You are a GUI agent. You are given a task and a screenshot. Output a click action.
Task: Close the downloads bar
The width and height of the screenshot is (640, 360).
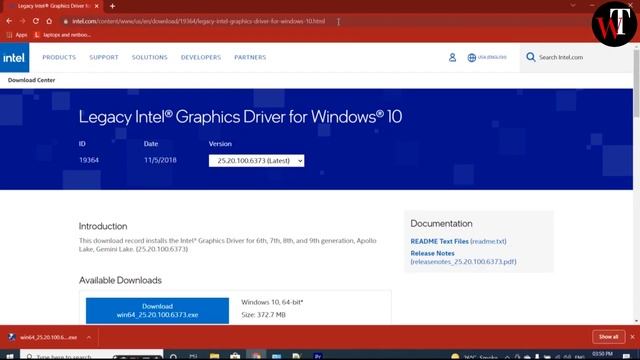pos(633,337)
